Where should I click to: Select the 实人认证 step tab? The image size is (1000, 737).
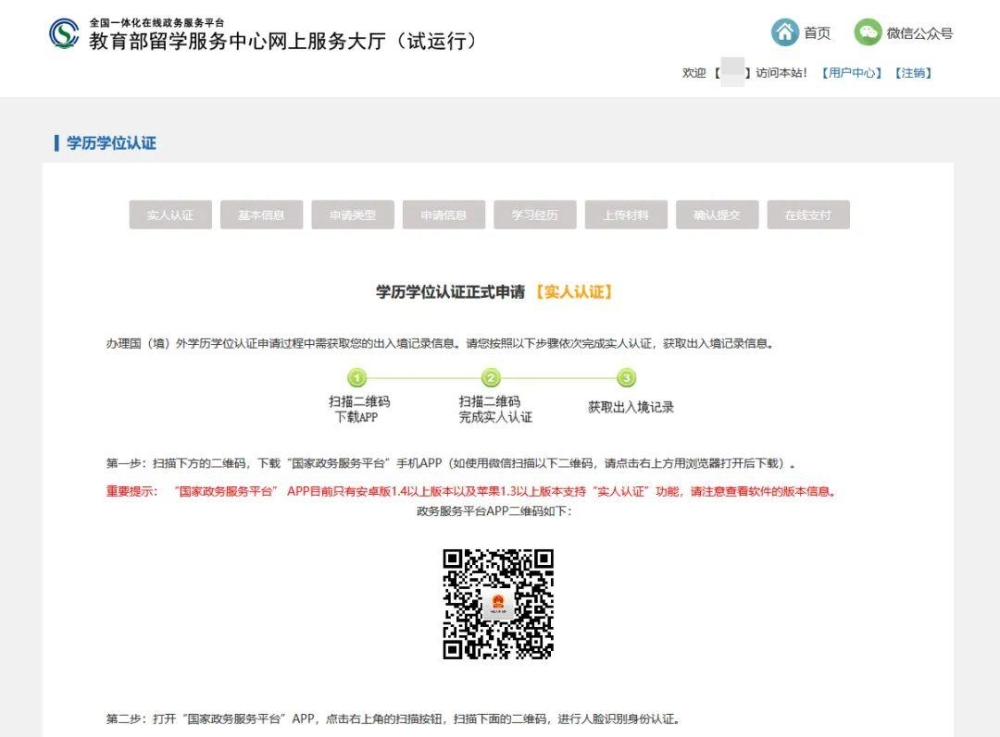click(x=170, y=215)
